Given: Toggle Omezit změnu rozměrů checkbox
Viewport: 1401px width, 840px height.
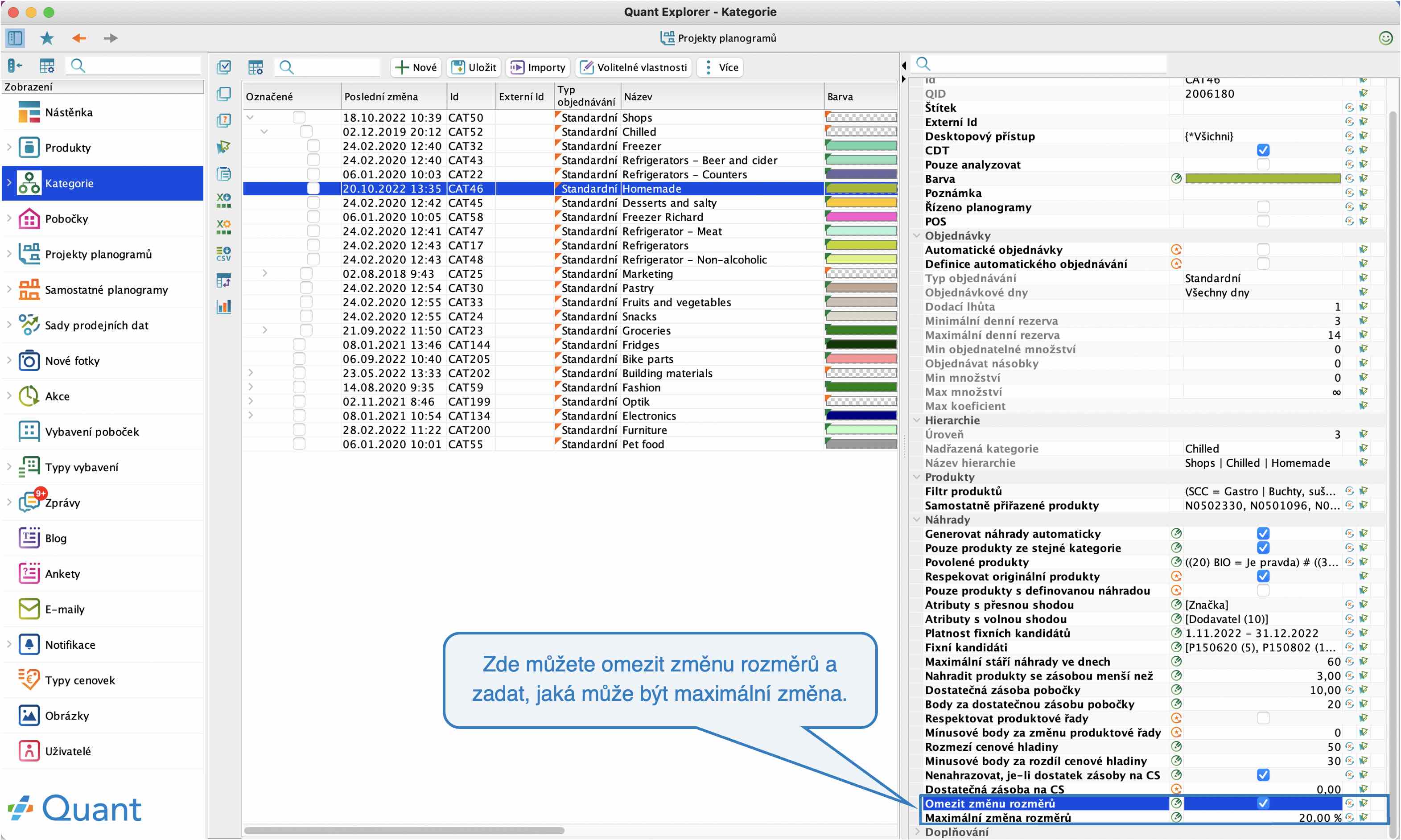Looking at the screenshot, I should pyautogui.click(x=1263, y=803).
